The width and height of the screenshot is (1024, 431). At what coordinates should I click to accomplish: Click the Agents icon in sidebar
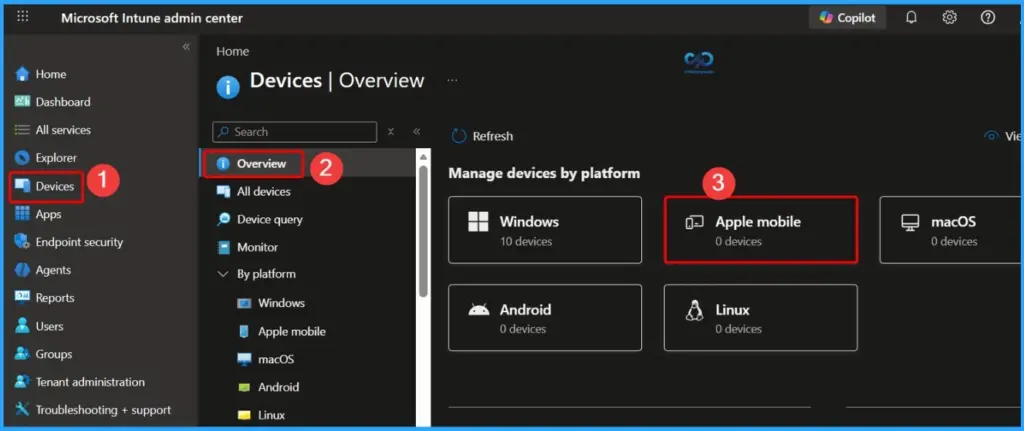click(x=22, y=270)
